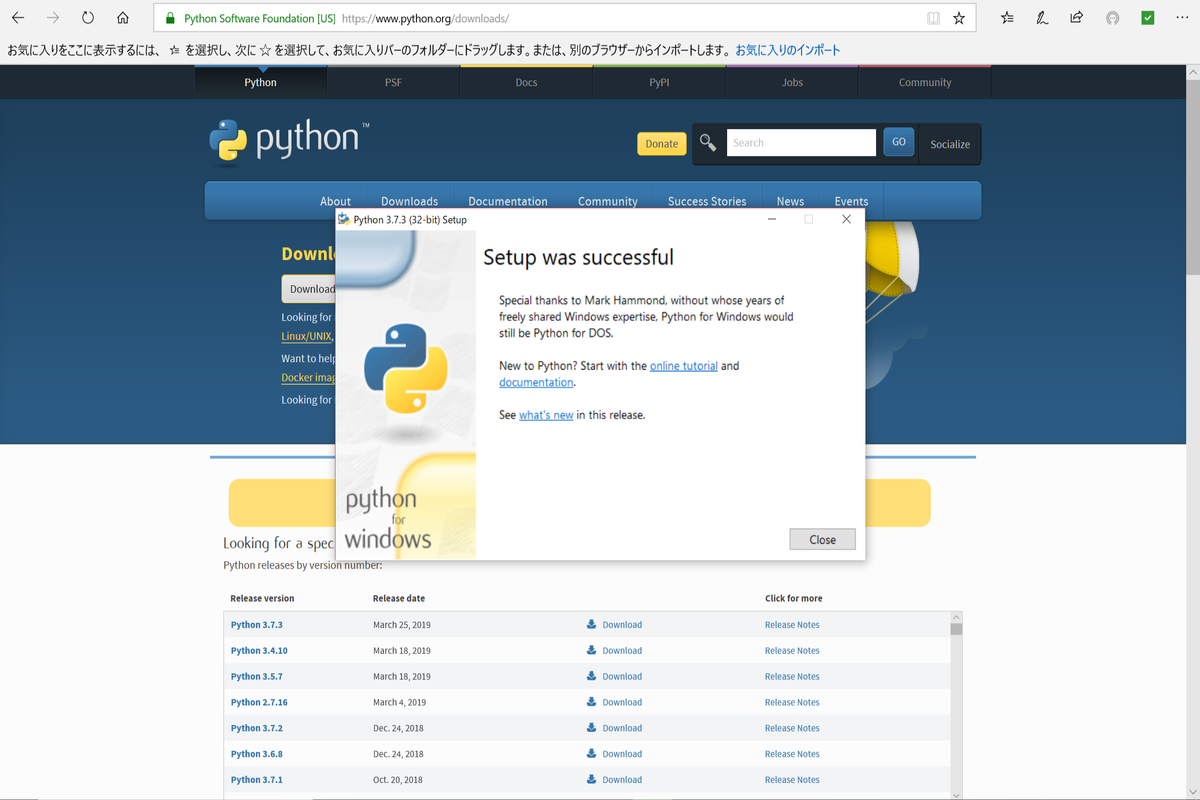Click download icon for Python 3.7.2
Image resolution: width=1200 pixels, height=800 pixels.
pos(591,728)
